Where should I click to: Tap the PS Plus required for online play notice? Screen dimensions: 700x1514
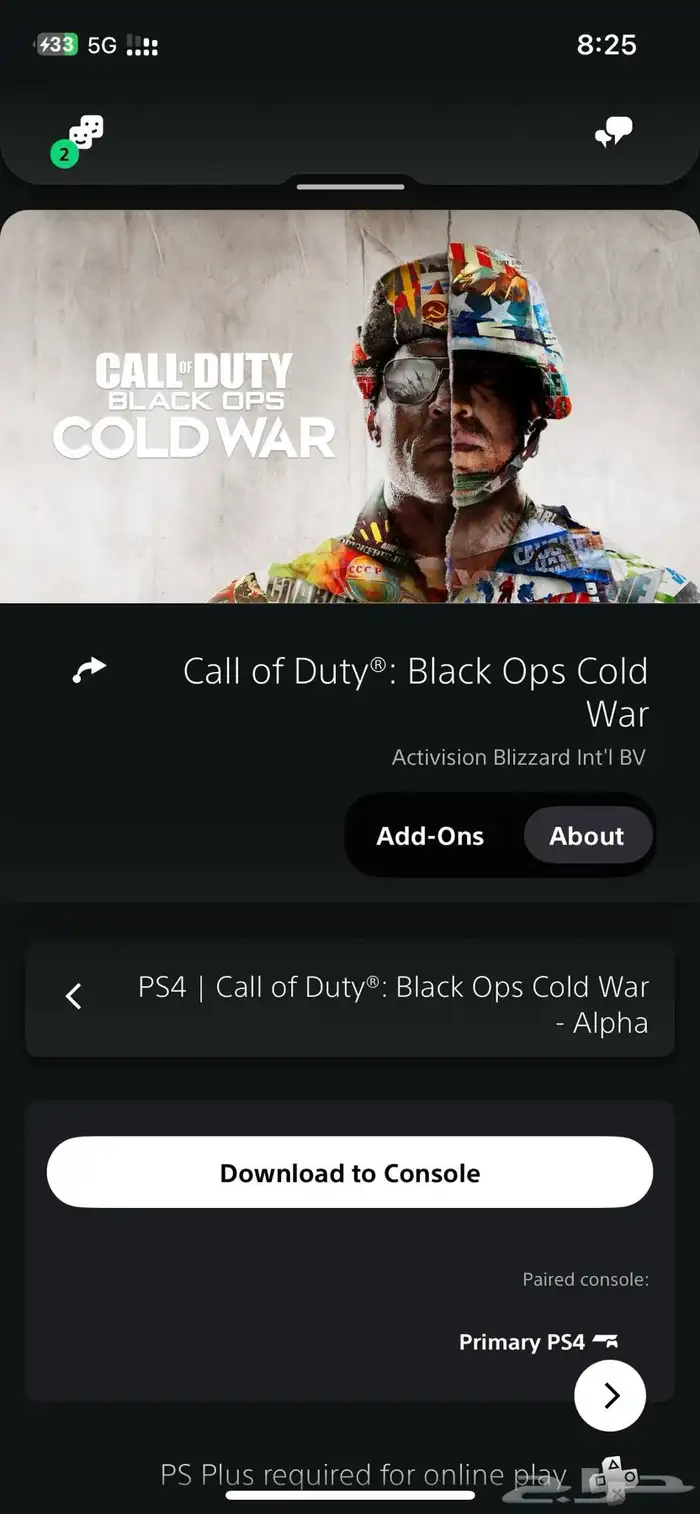(x=363, y=1474)
